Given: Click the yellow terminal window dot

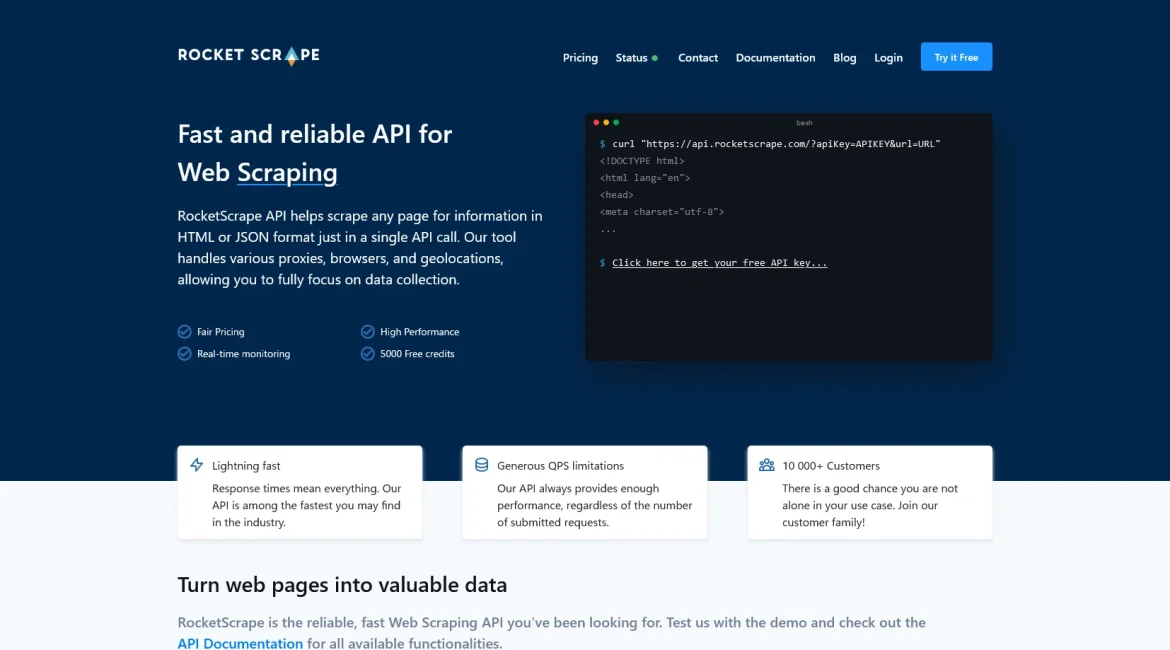Looking at the screenshot, I should (x=606, y=122).
